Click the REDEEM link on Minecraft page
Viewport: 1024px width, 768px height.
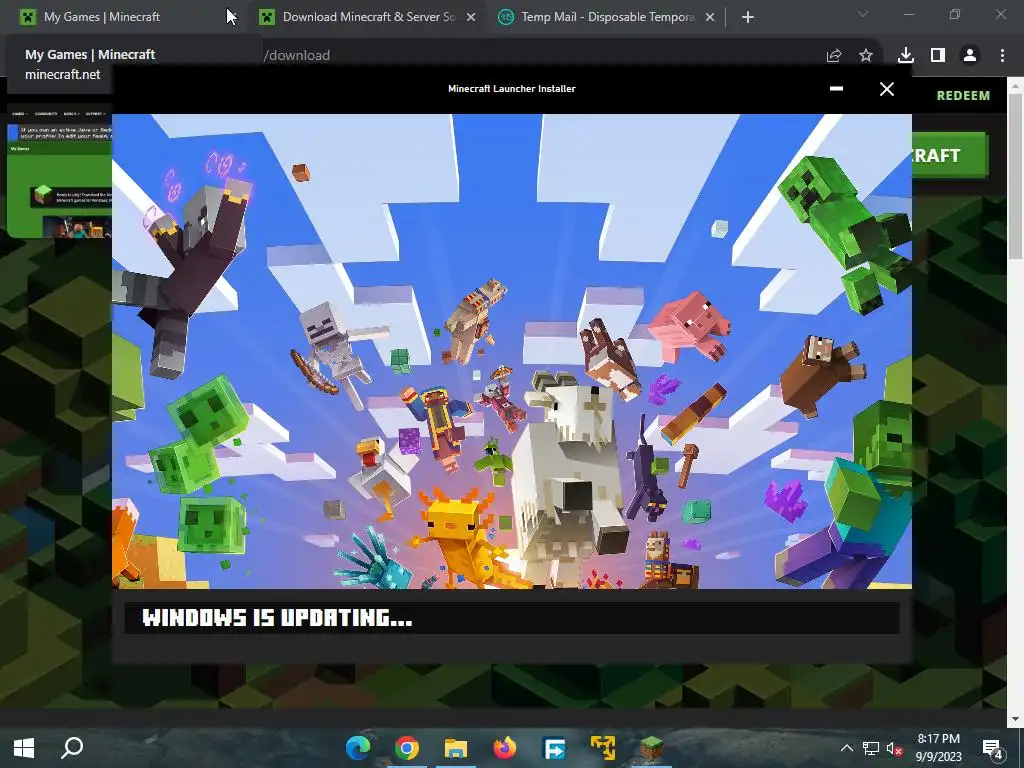click(x=963, y=95)
